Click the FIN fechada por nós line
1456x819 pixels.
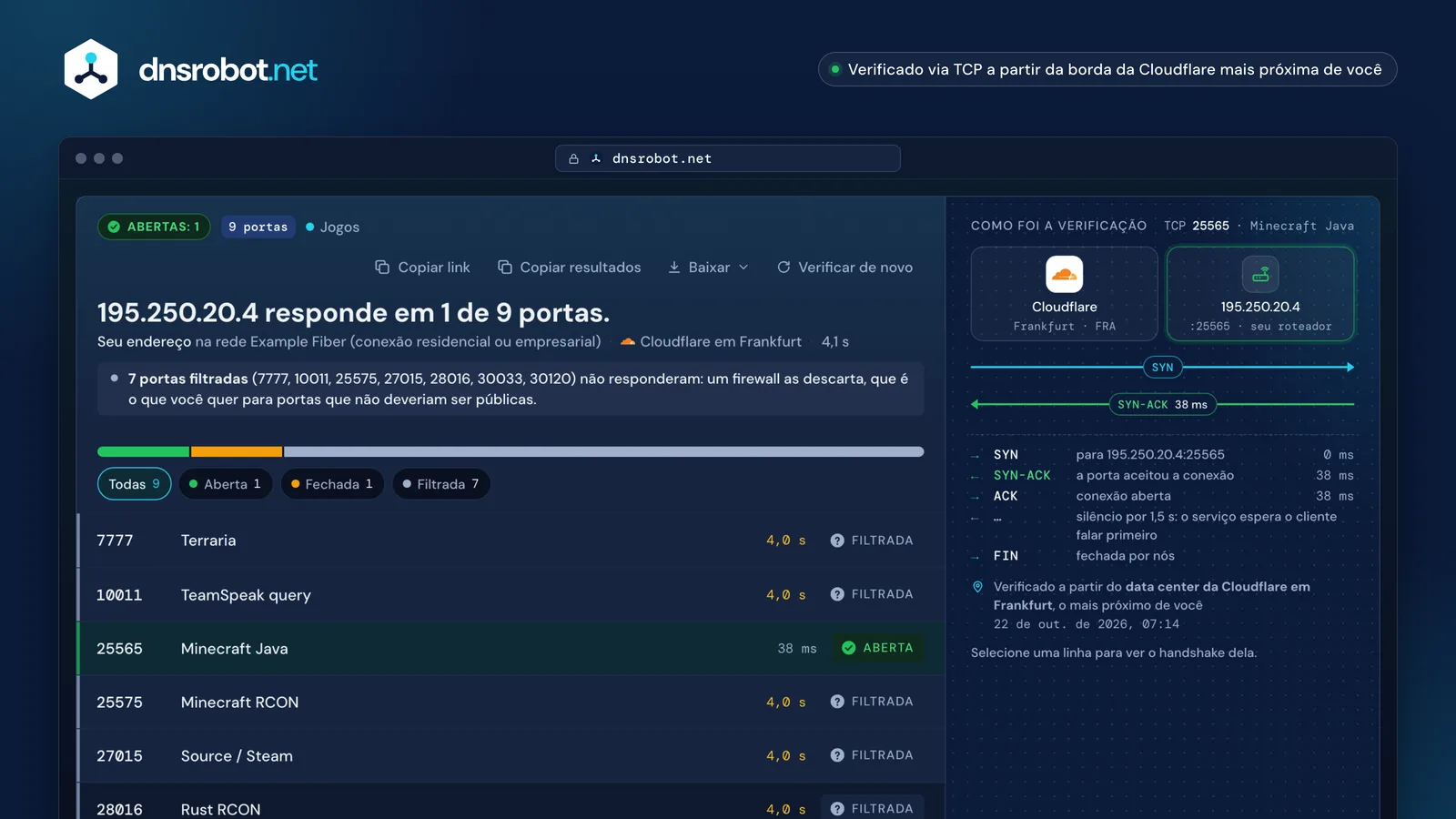pos(1162,556)
